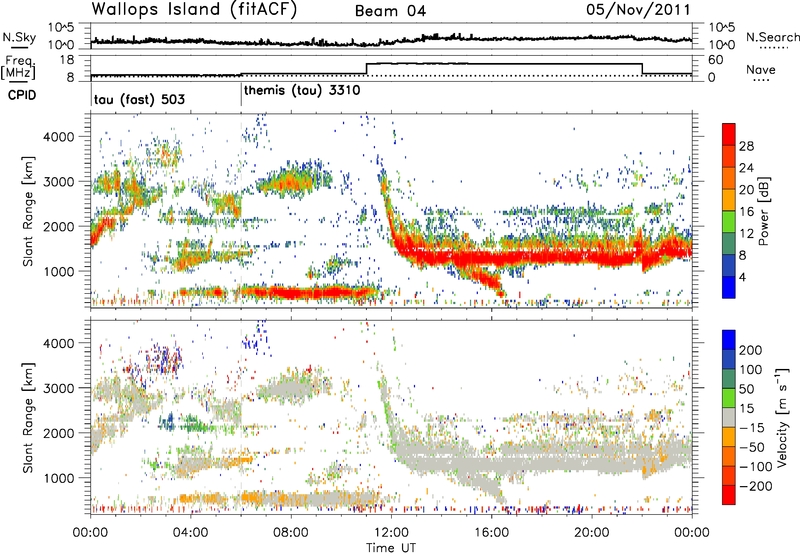The image size is (800, 554).
Task: Click the blue top segment of Velocity colorbar
Action: 729,340
